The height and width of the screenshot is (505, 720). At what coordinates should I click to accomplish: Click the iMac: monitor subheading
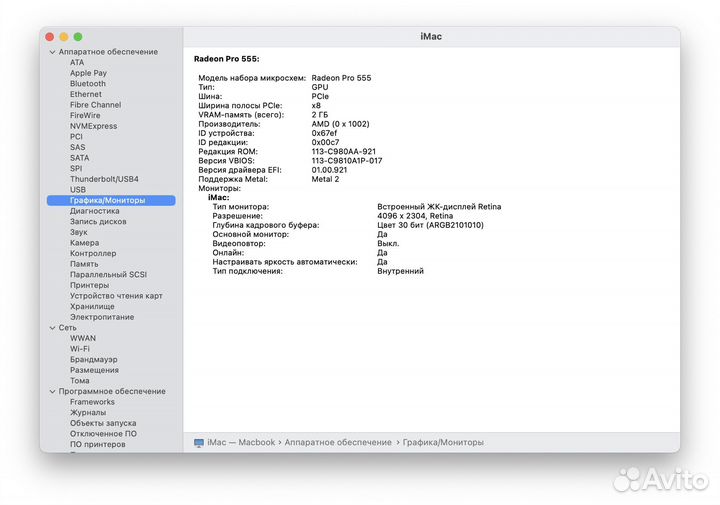[219, 197]
